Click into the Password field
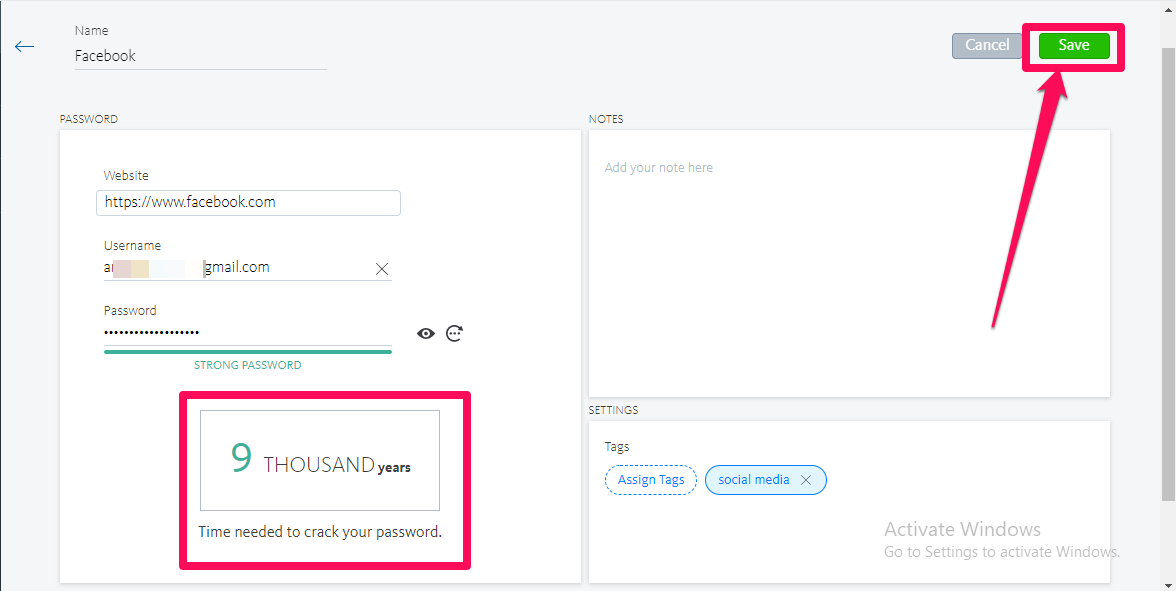 (x=248, y=333)
